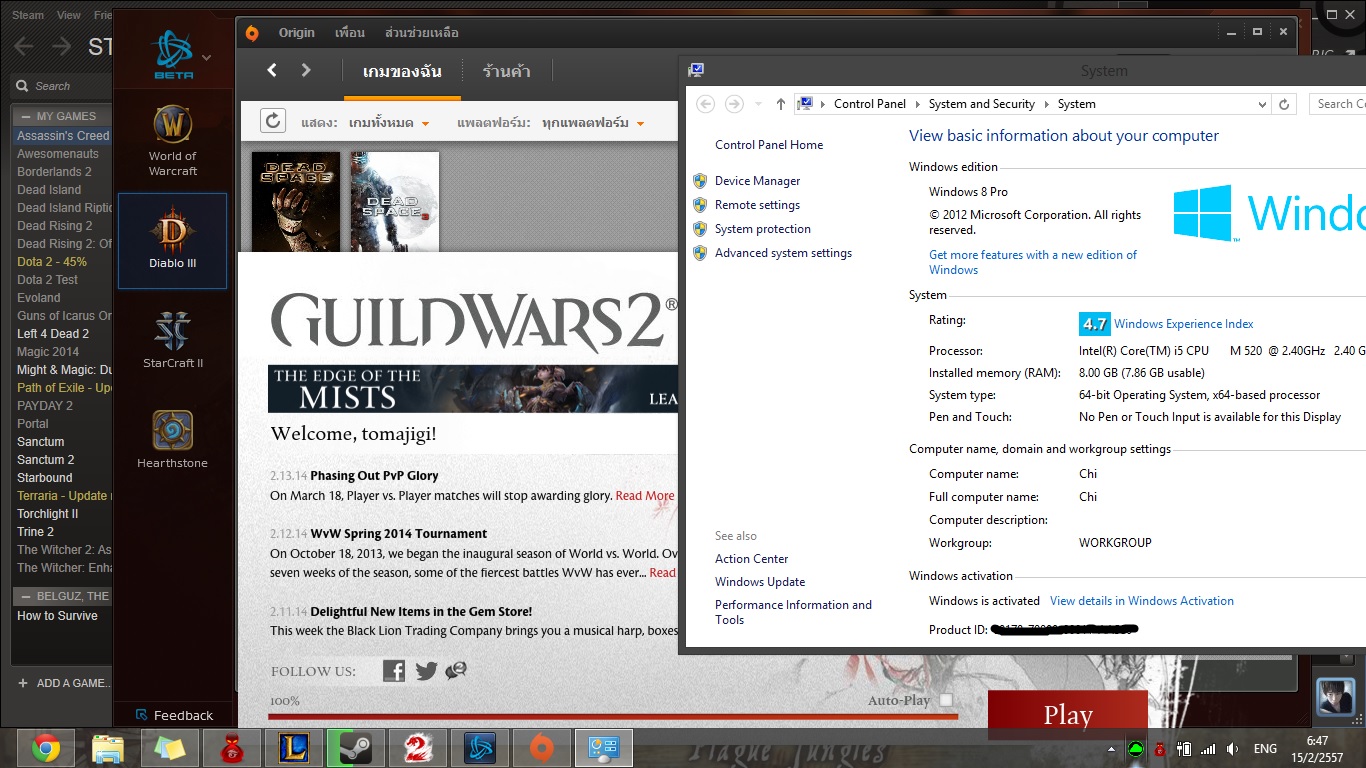Click the Guild Wars 2 download progress bar
Viewport: 1366px width, 768px height.
click(x=612, y=716)
